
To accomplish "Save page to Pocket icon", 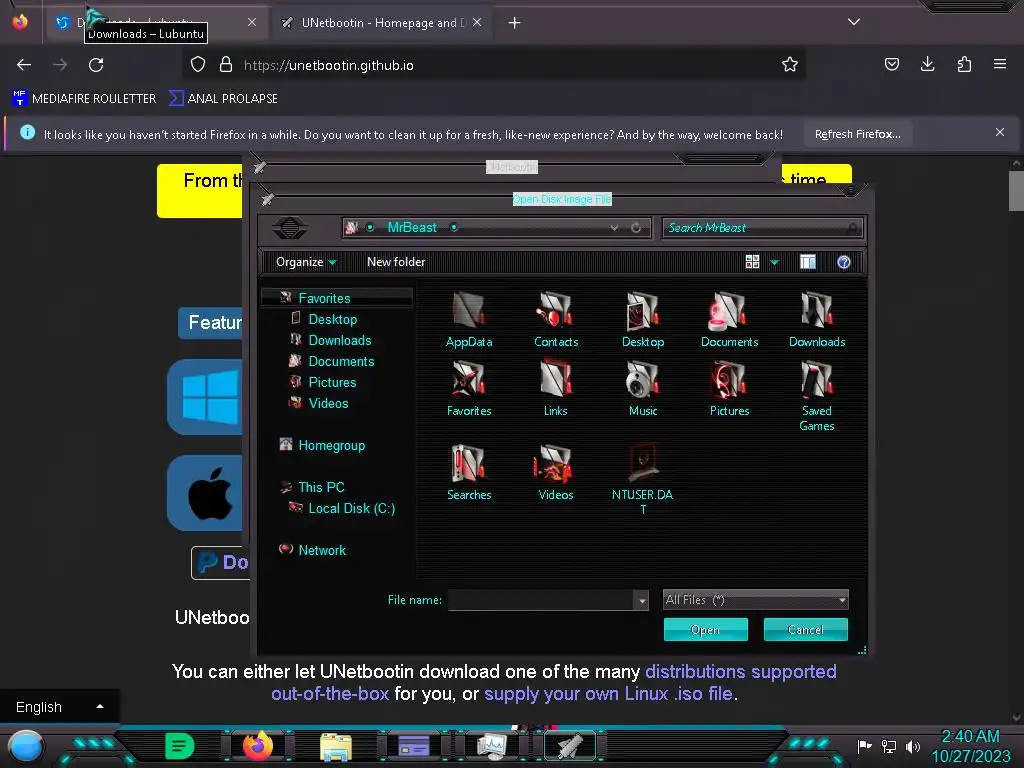I will click(x=891, y=65).
